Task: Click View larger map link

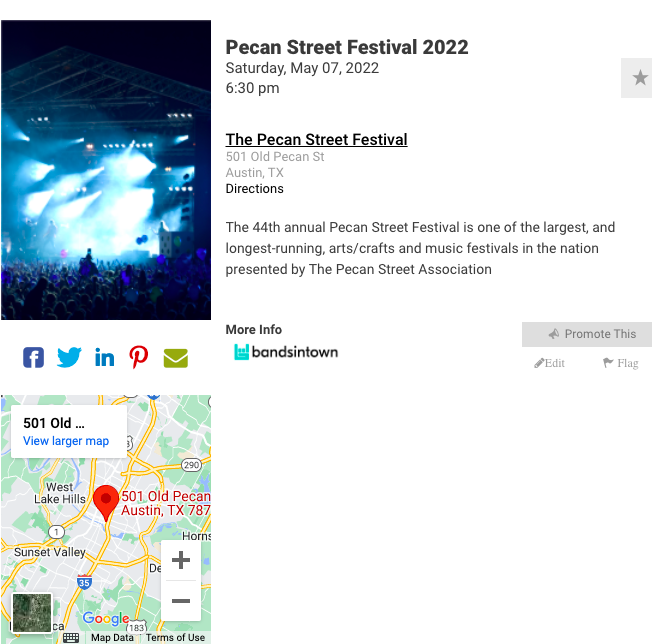Action: [66, 441]
